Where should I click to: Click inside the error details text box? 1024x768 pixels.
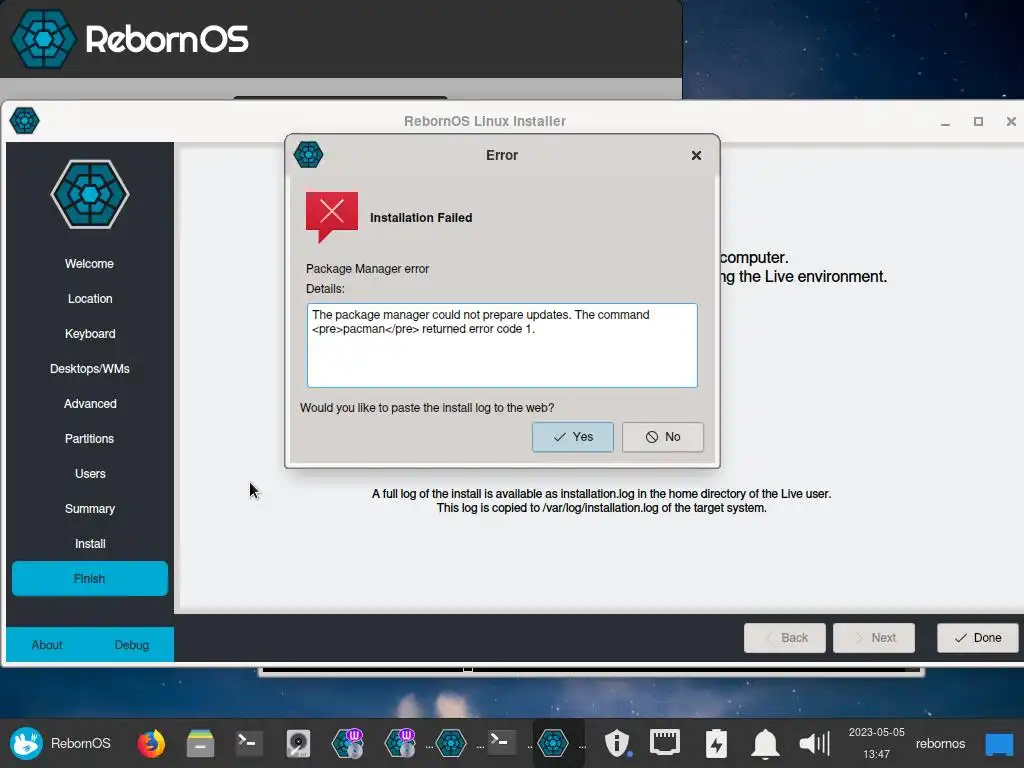(x=502, y=345)
